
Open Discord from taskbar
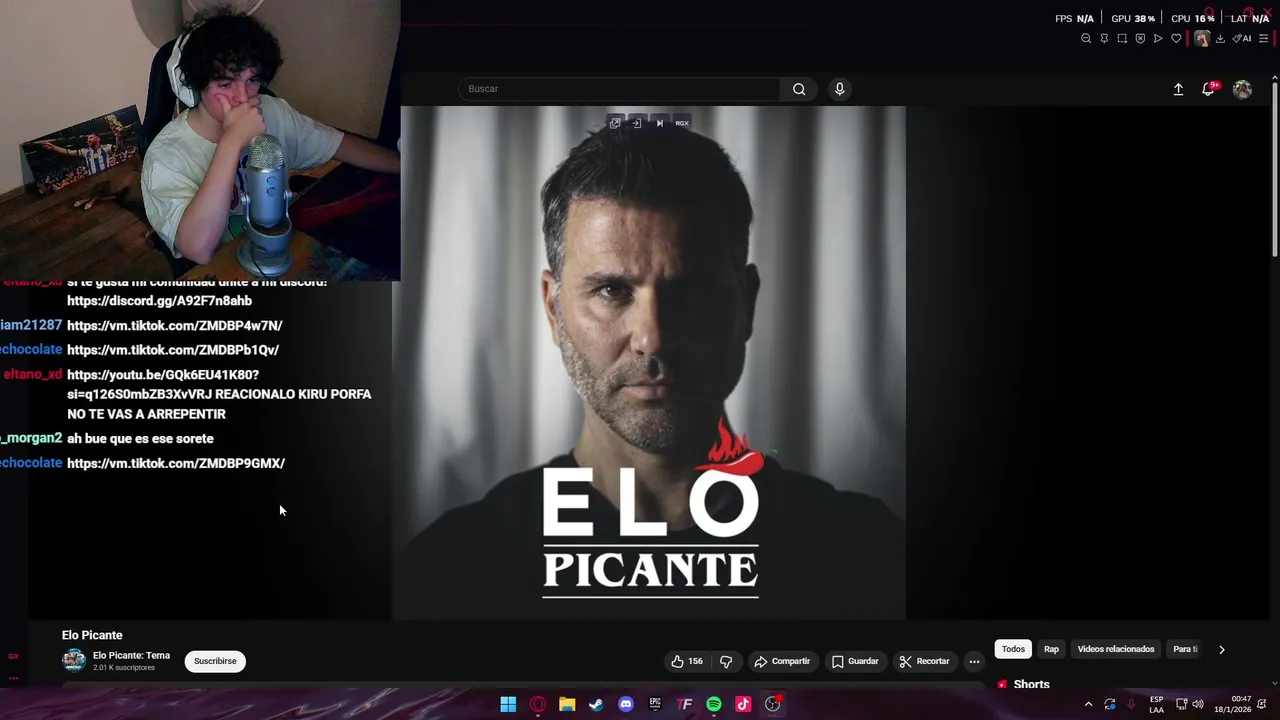pyautogui.click(x=626, y=704)
